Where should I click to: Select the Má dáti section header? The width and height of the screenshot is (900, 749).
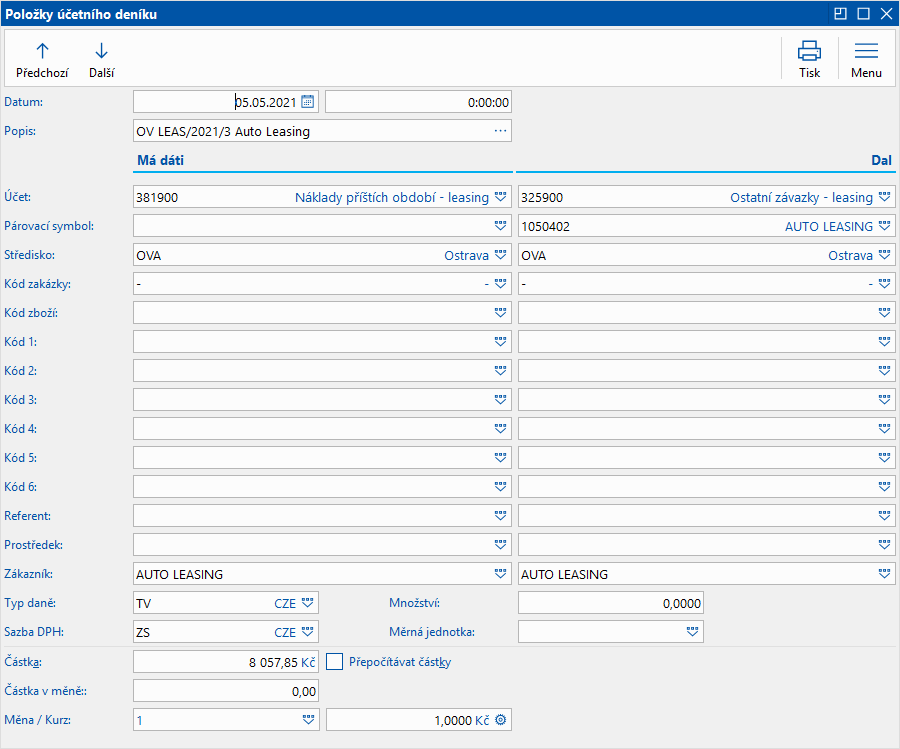(x=161, y=160)
